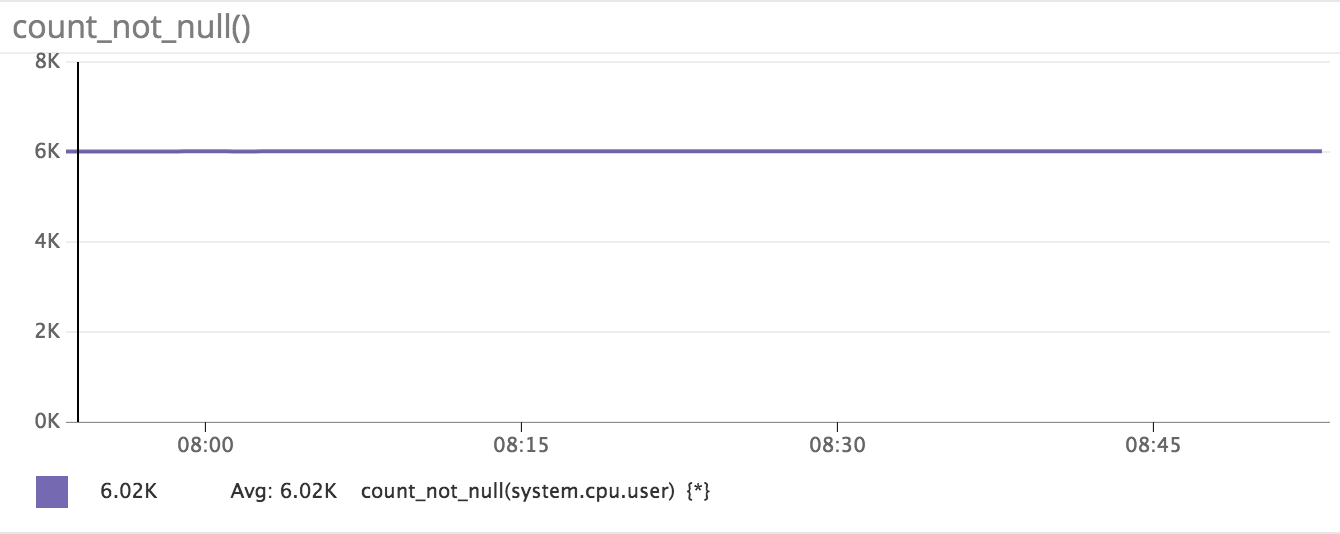Image resolution: width=1340 pixels, height=534 pixels.
Task: Select the 8K y-axis label
Action: 48,62
